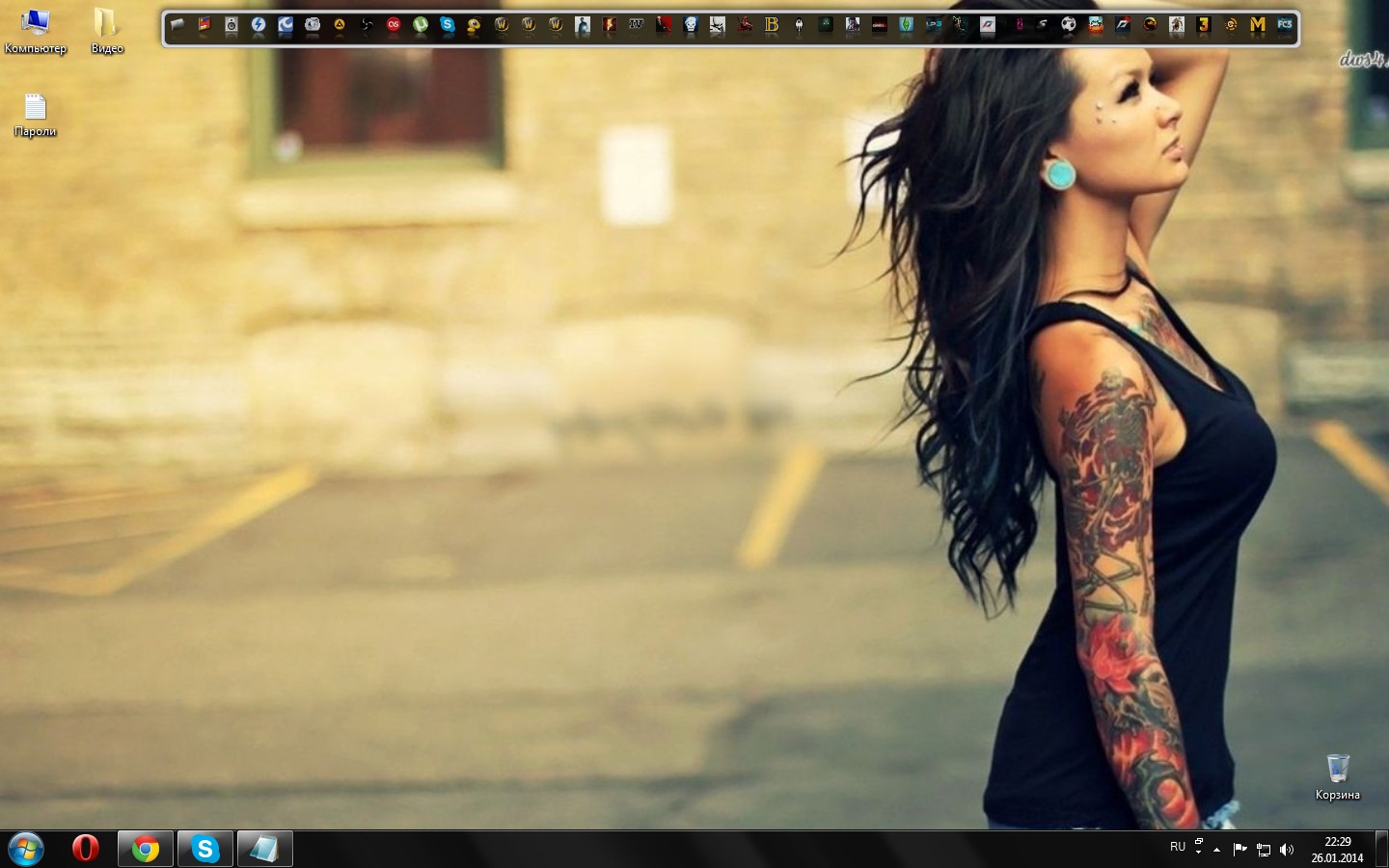
Task: Open The Sims green diamond icon
Action: coord(907,26)
